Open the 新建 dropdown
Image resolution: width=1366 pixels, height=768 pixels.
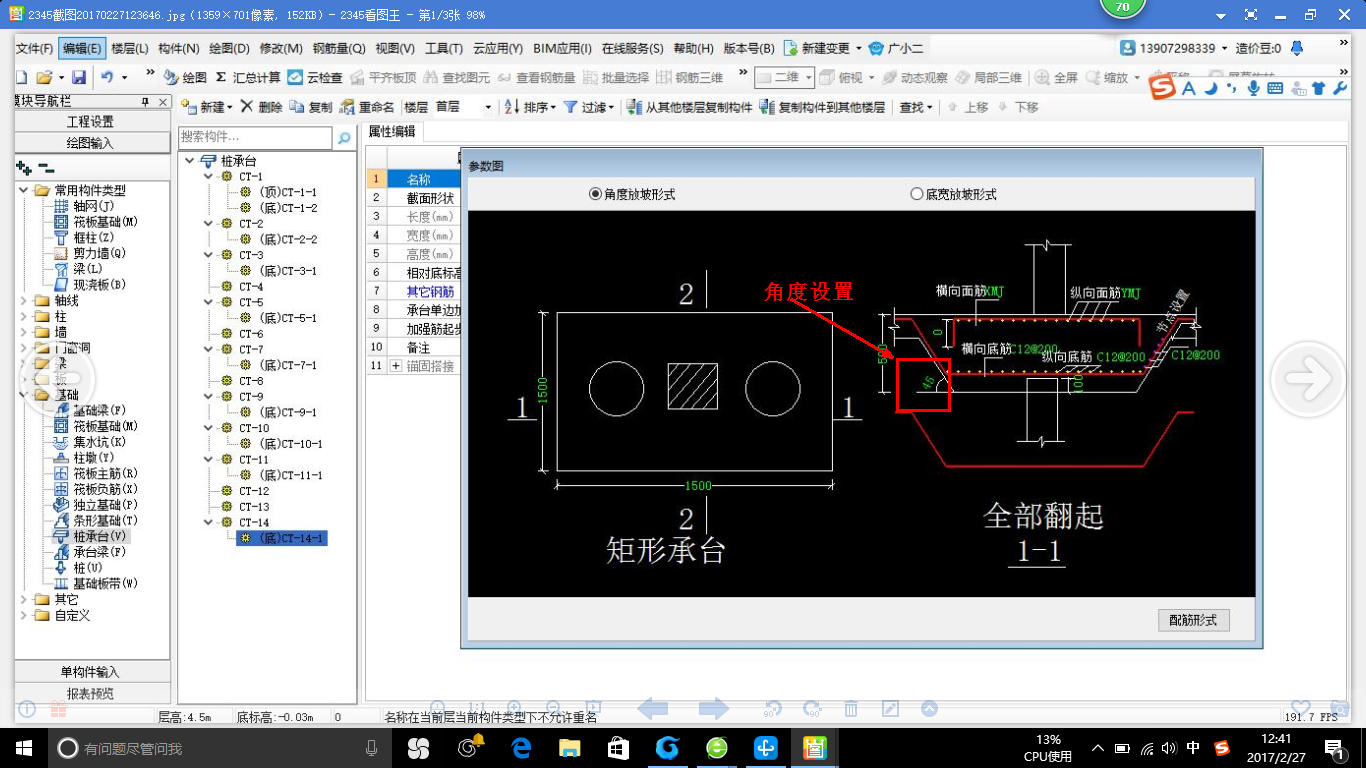[207, 107]
